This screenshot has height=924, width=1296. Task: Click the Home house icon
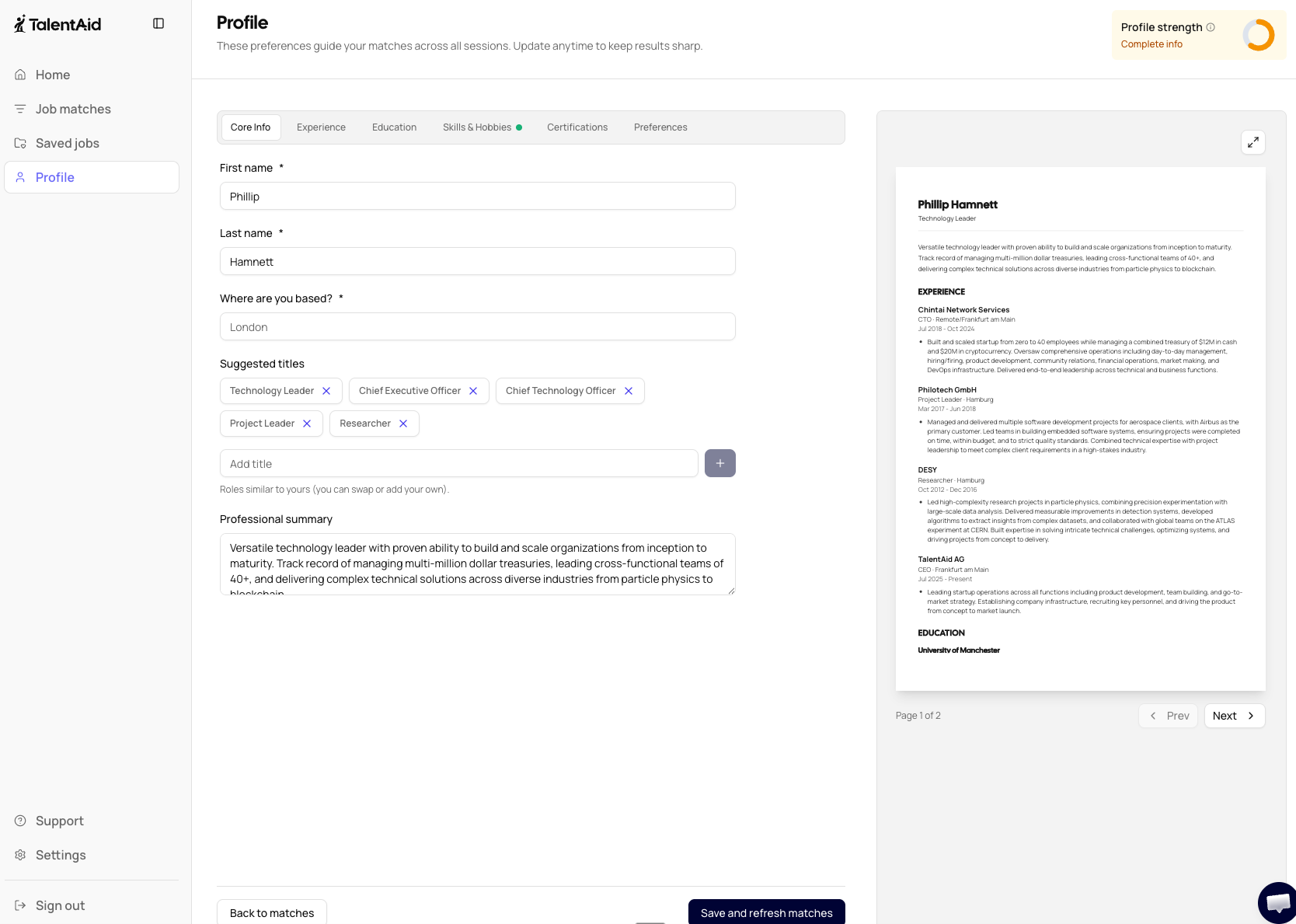click(20, 75)
